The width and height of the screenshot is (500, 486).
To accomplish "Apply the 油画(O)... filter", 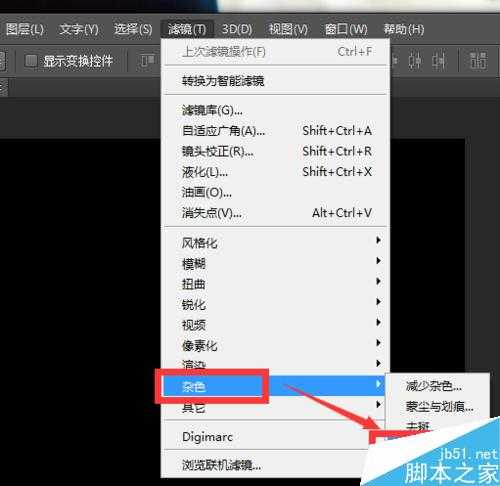I will click(x=275, y=192).
